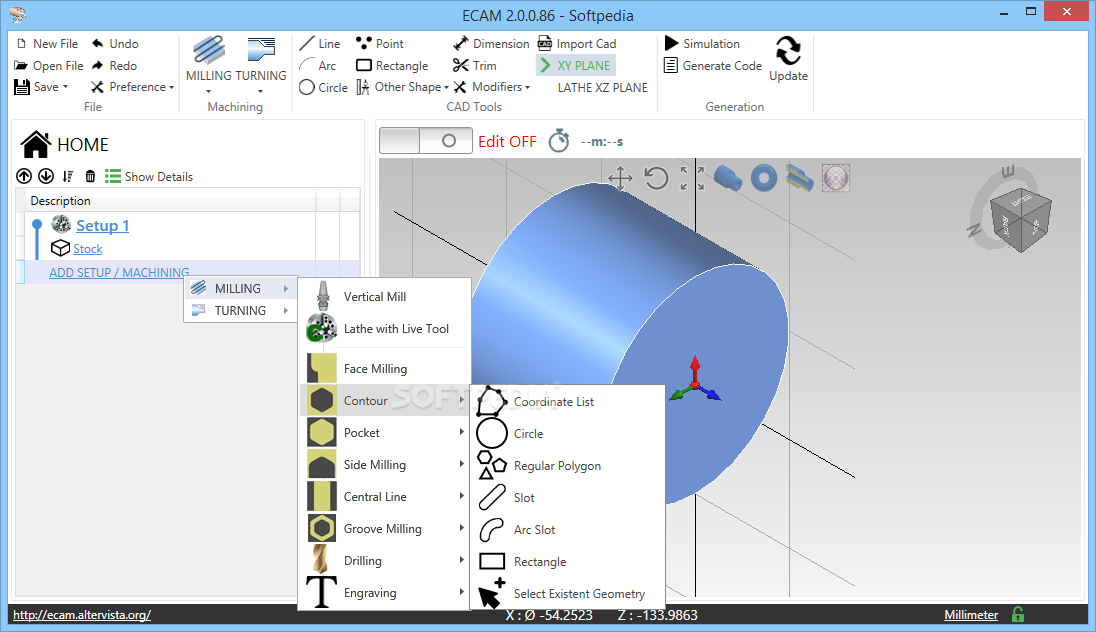Choose Slot contour option
1096x632 pixels.
point(568,497)
